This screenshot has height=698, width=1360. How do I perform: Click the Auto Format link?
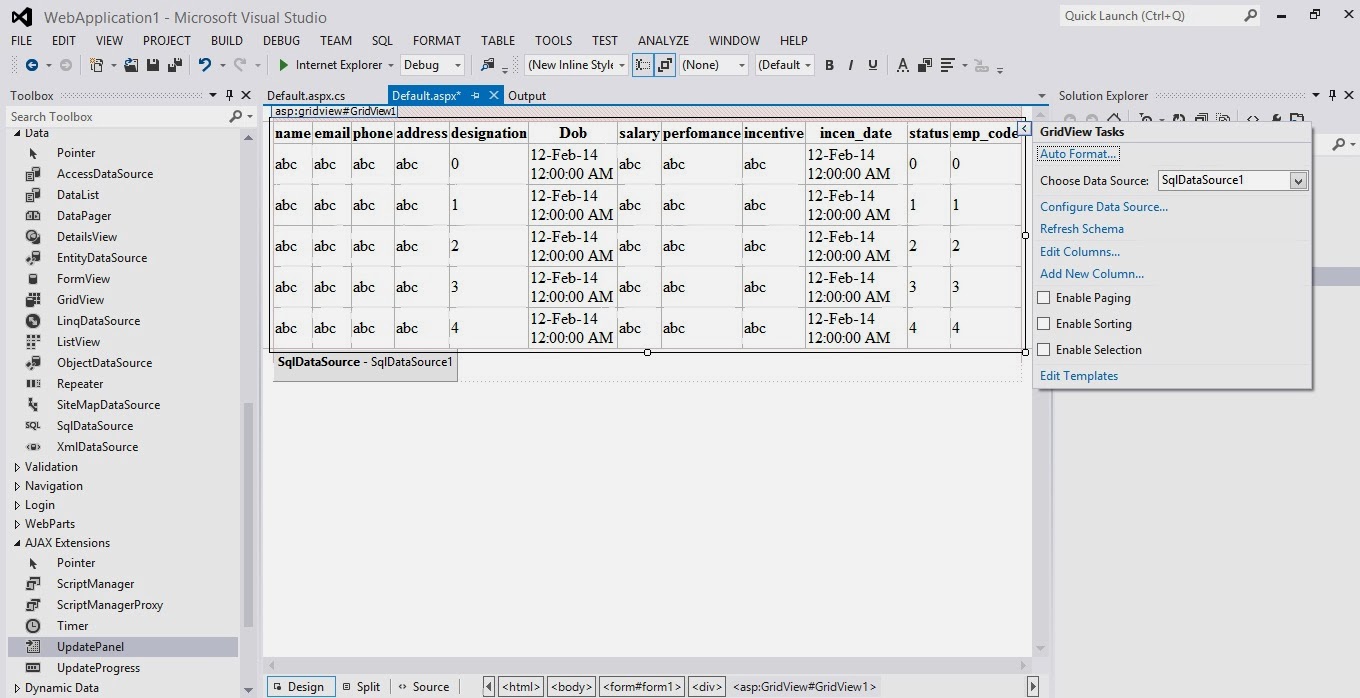tap(1079, 154)
